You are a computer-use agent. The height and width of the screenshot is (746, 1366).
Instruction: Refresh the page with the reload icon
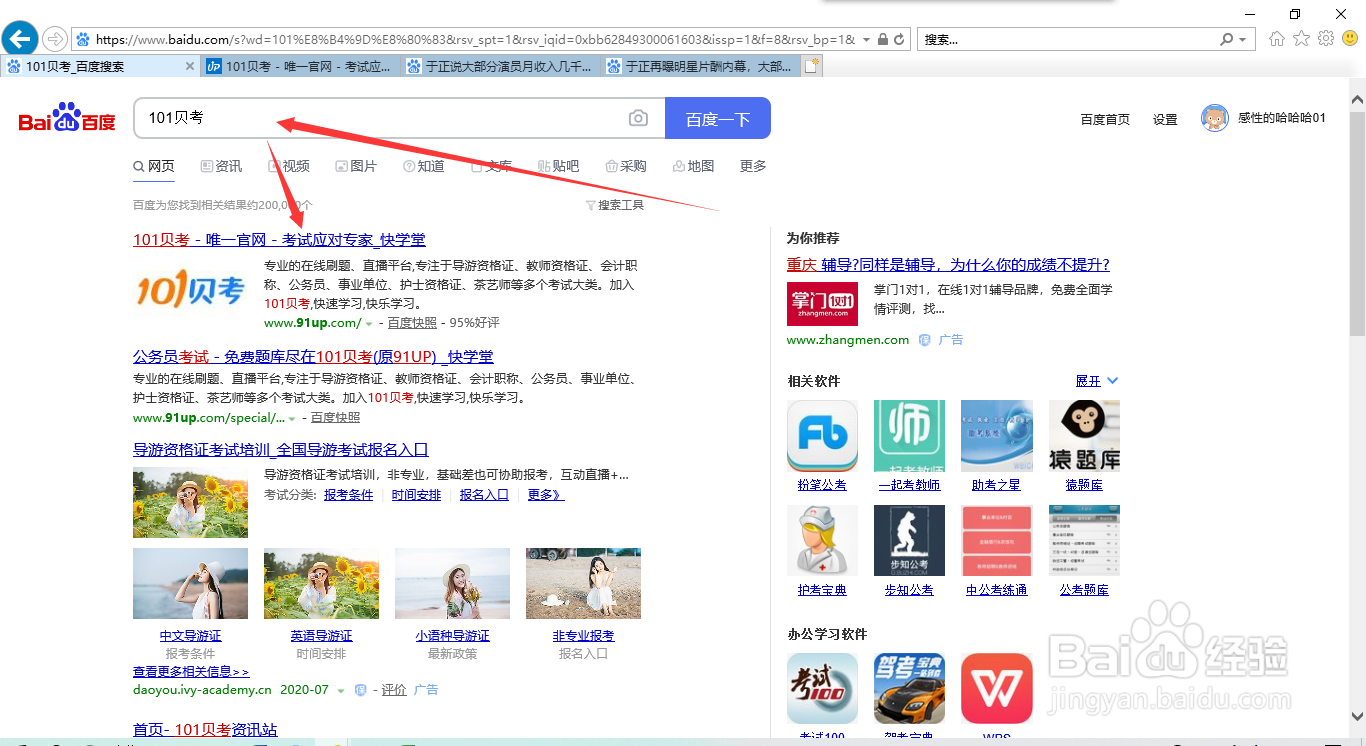coord(899,40)
